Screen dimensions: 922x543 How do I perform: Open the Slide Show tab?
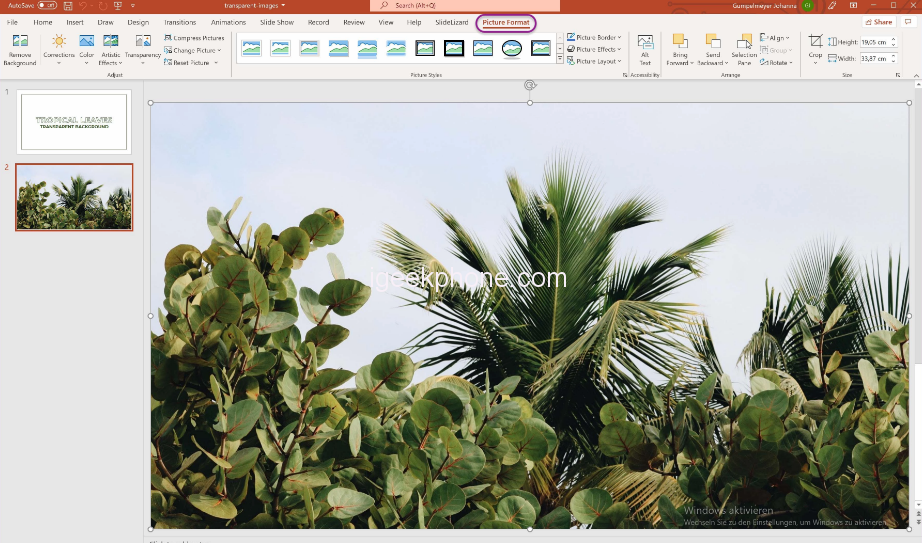[x=277, y=22]
